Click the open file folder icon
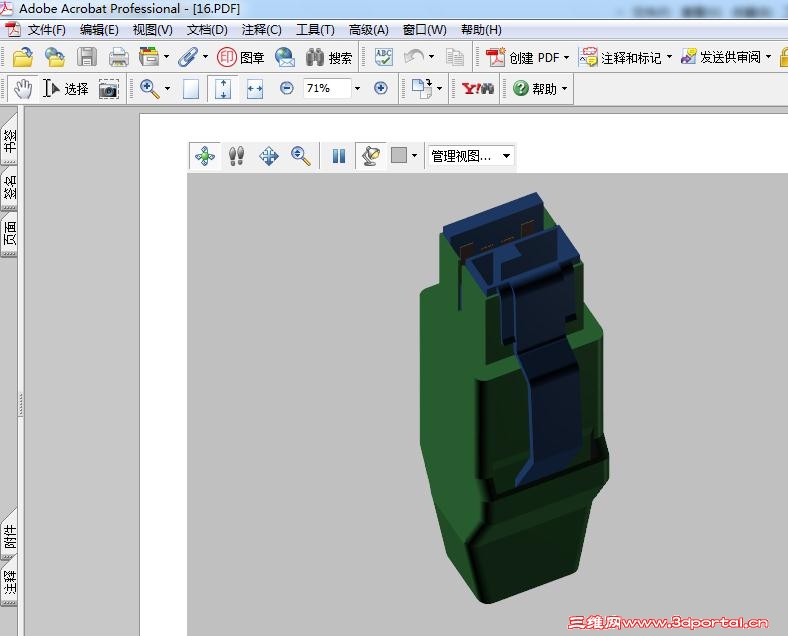Viewport: 788px width, 636px height. coord(22,57)
